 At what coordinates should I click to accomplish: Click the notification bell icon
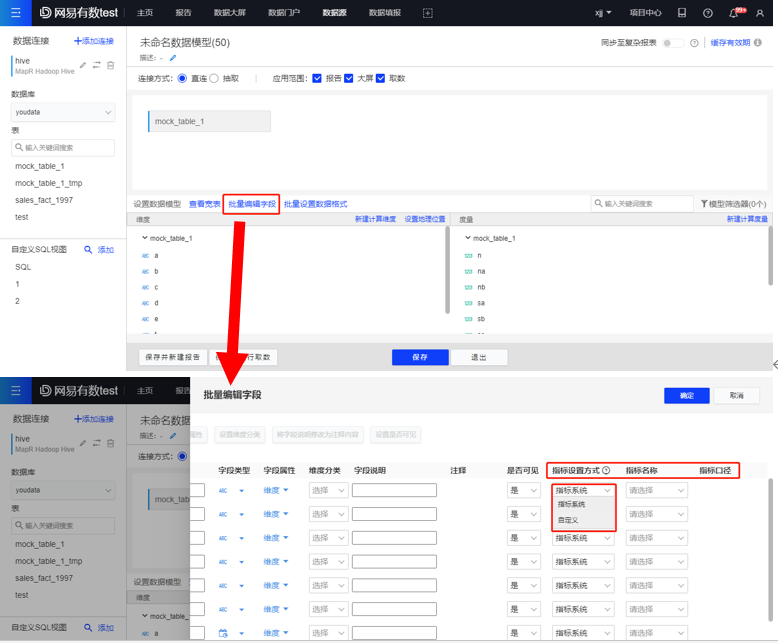[734, 13]
